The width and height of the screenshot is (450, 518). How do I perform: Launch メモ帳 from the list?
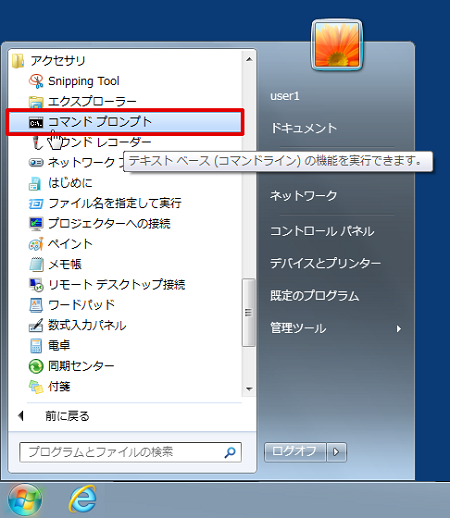pos(65,264)
